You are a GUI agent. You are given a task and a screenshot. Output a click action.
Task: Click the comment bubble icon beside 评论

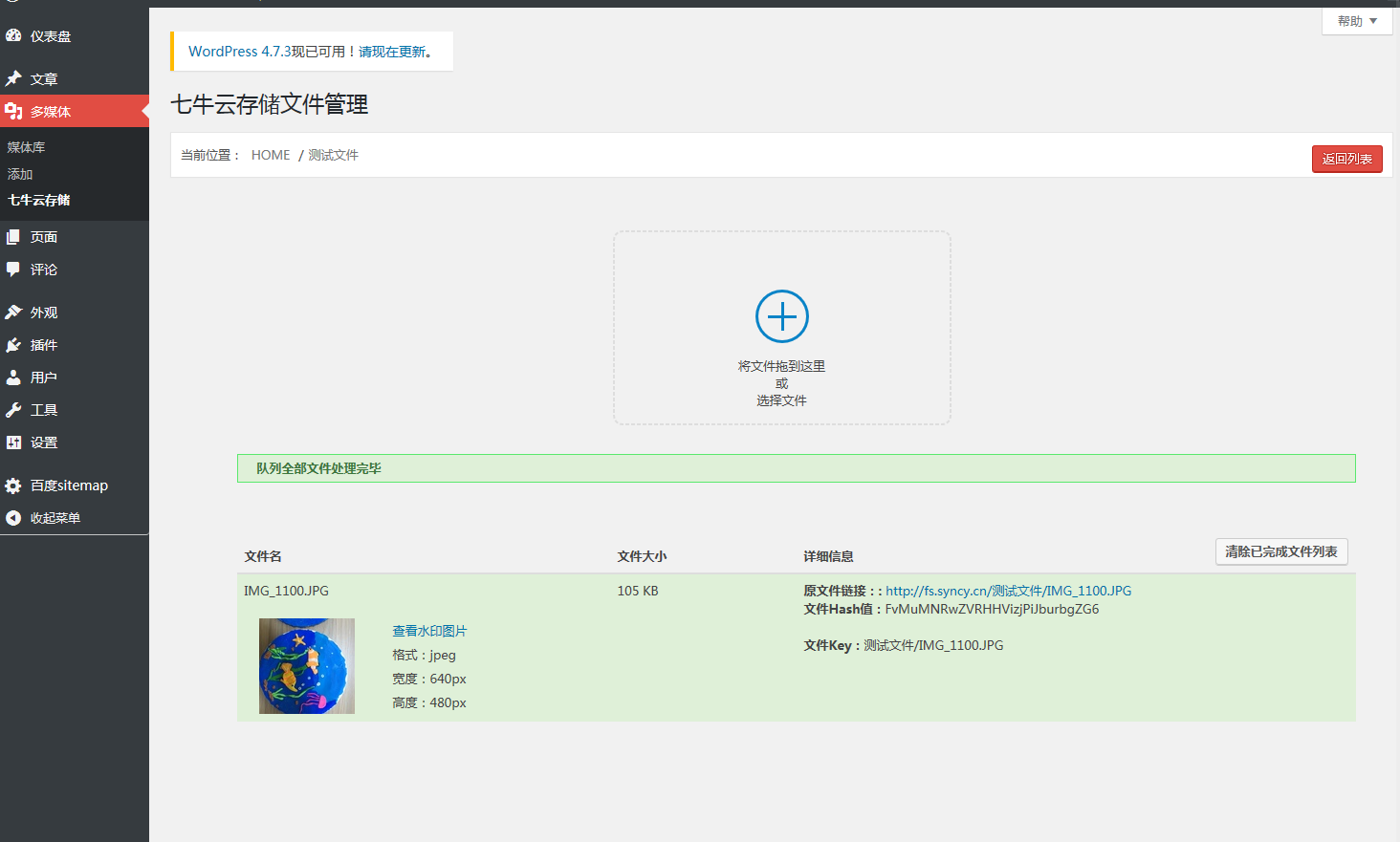point(13,270)
